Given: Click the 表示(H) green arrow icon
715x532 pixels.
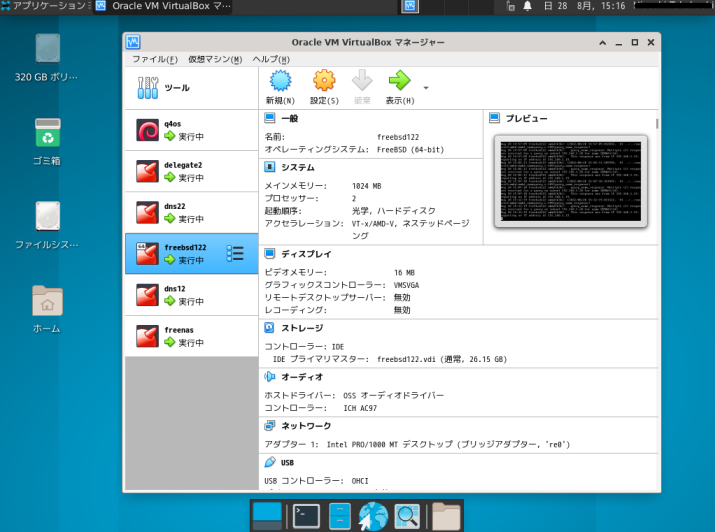Looking at the screenshot, I should (x=399, y=81).
